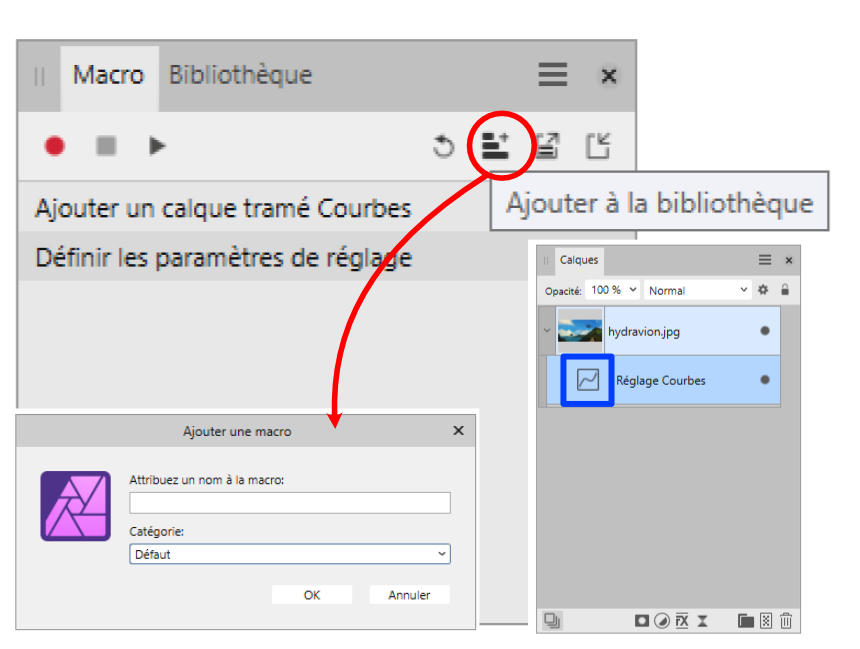Close the Calques panel

coord(789,261)
